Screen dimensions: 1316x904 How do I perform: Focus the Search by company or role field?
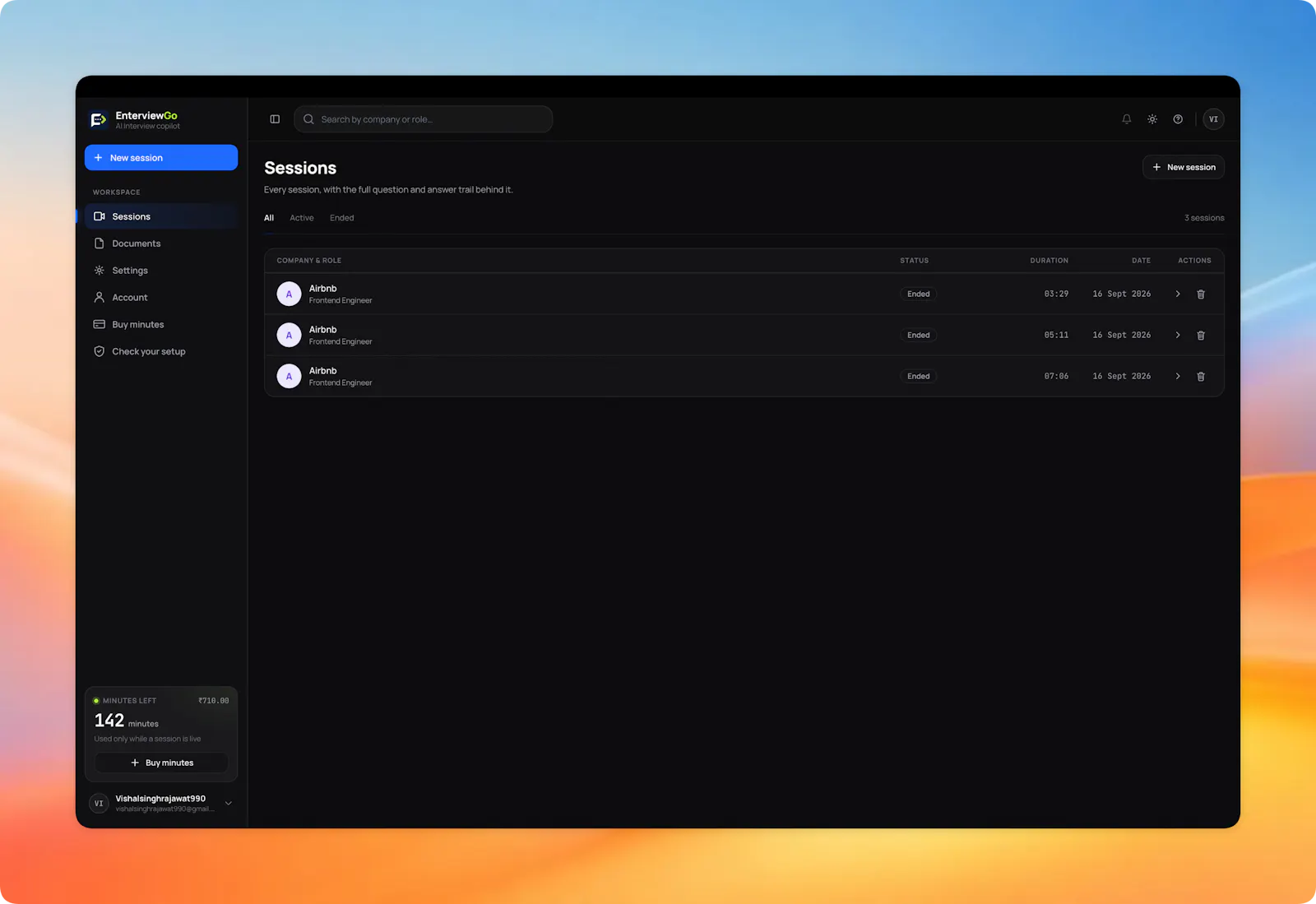[x=423, y=119]
